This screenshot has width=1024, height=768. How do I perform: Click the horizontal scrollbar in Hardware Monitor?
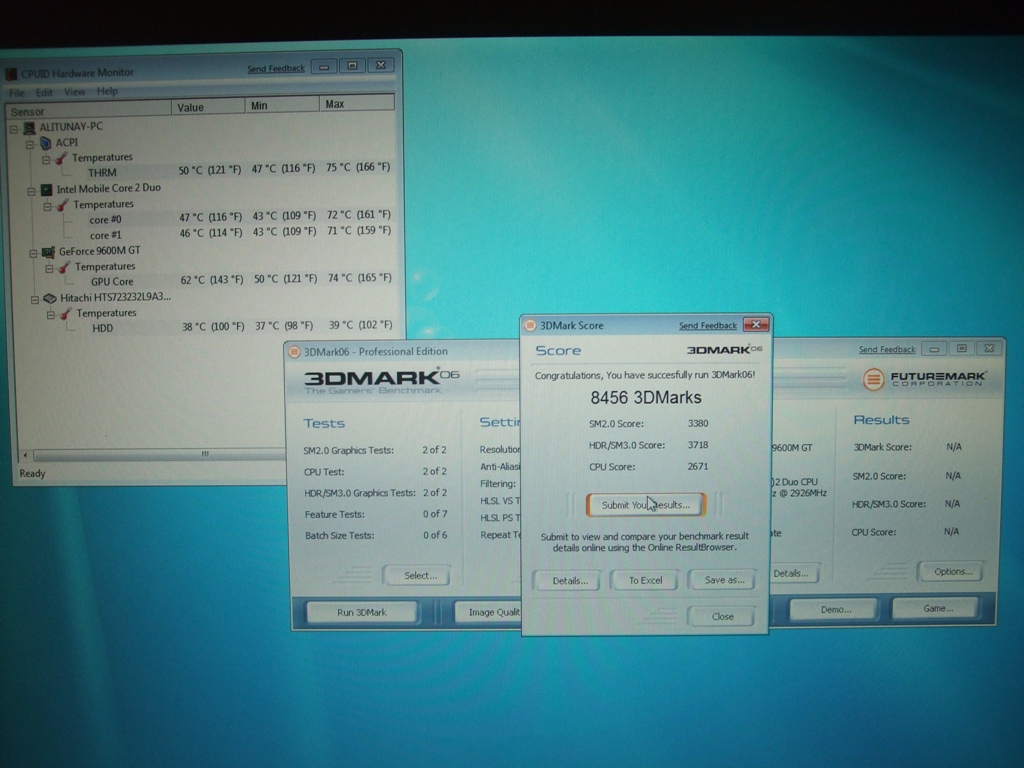click(159, 454)
